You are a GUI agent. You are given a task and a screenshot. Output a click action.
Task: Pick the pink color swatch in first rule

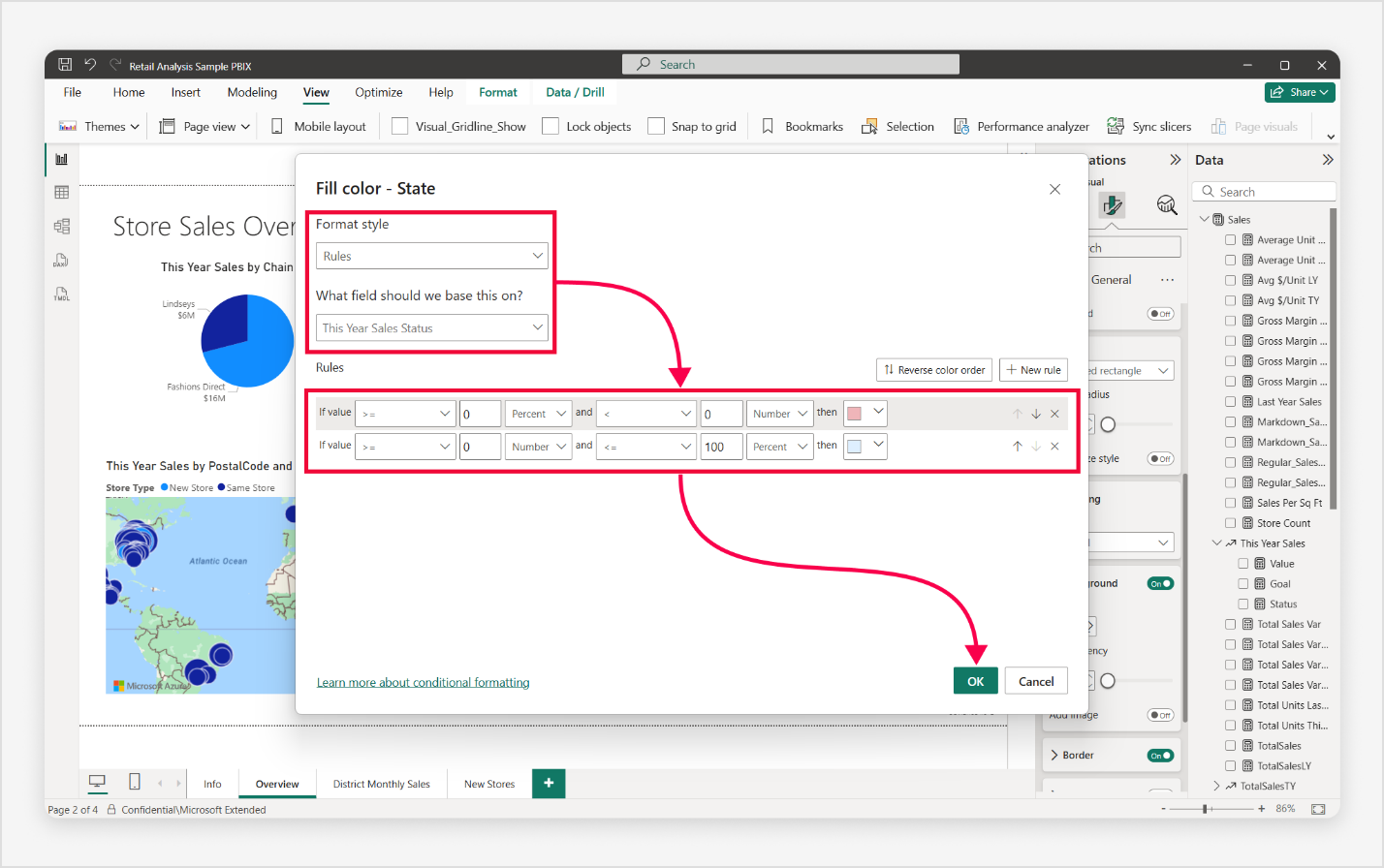point(855,414)
